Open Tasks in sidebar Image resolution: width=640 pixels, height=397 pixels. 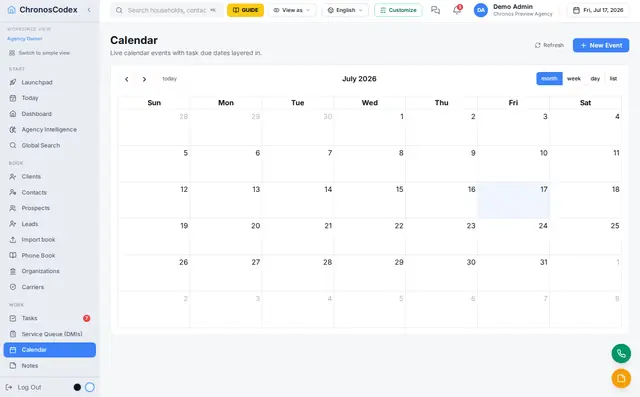click(x=50, y=318)
